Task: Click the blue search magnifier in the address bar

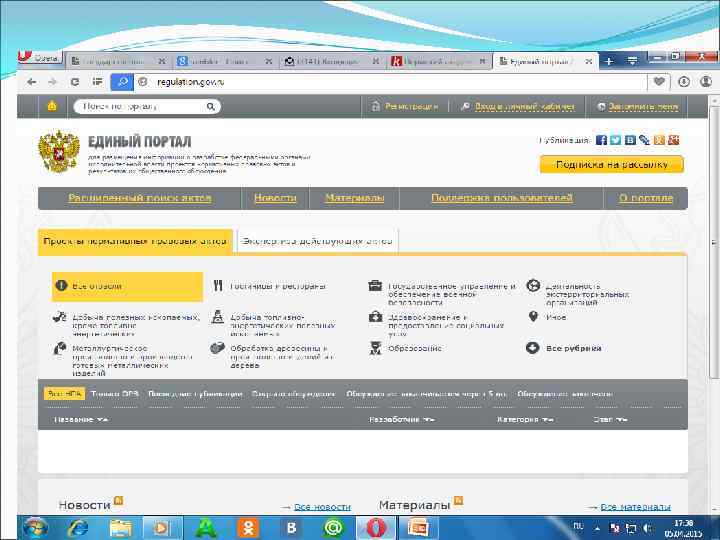Action: point(122,82)
